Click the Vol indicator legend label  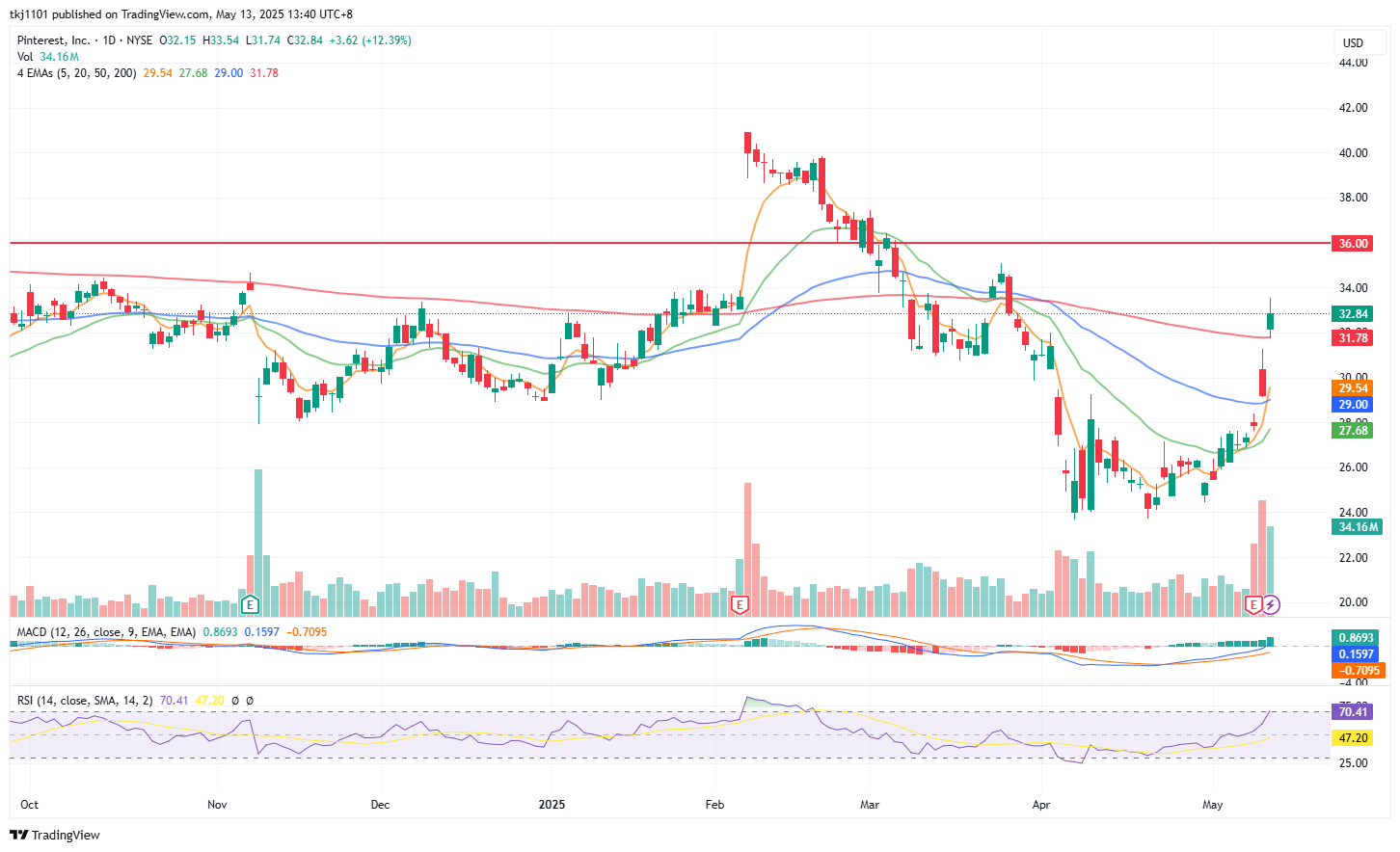coord(25,57)
